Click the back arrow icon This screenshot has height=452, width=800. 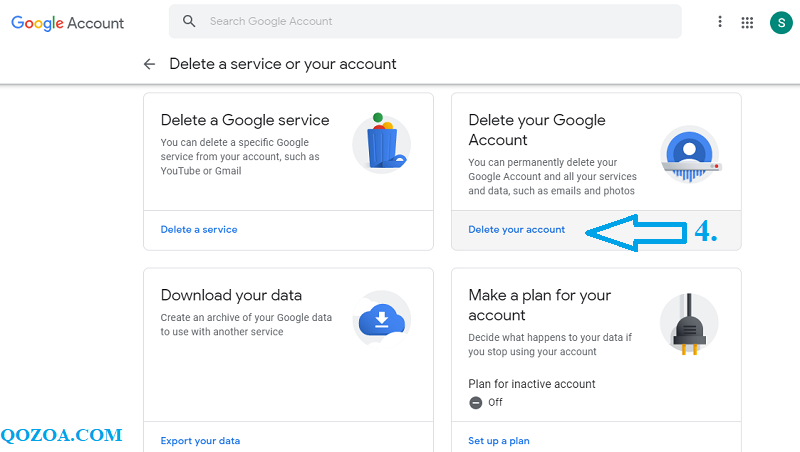point(150,64)
